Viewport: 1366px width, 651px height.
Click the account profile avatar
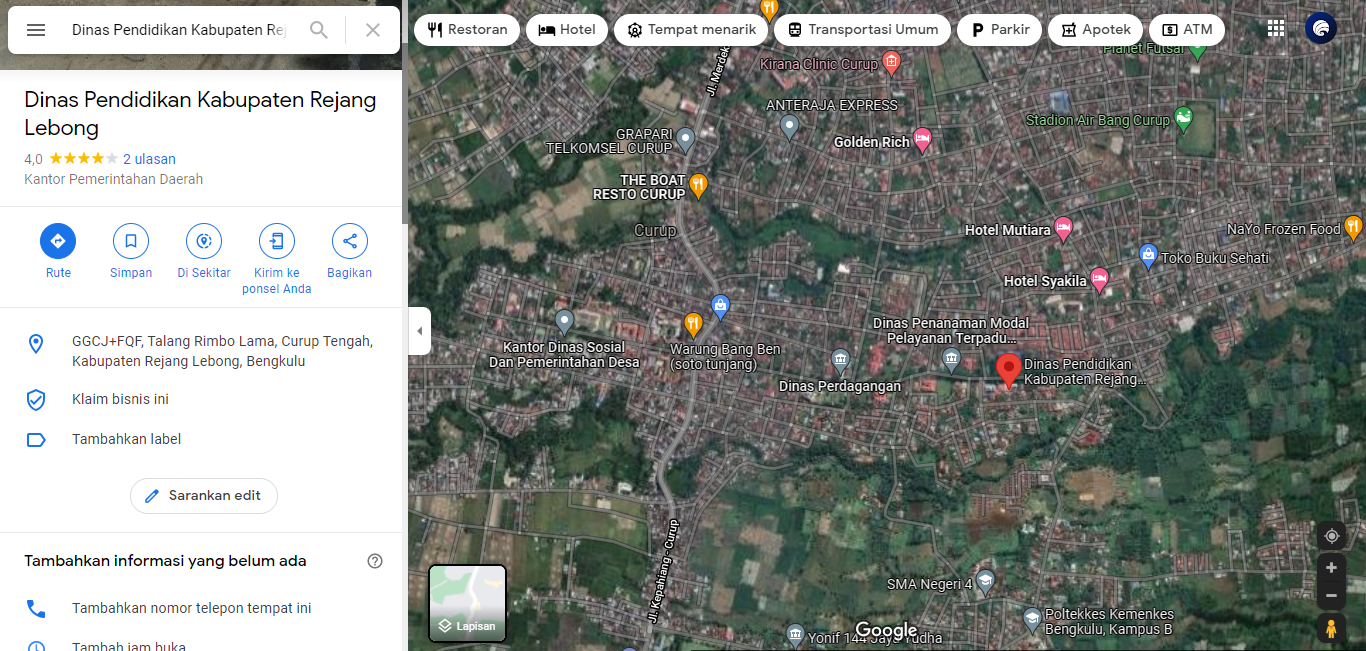(1321, 28)
